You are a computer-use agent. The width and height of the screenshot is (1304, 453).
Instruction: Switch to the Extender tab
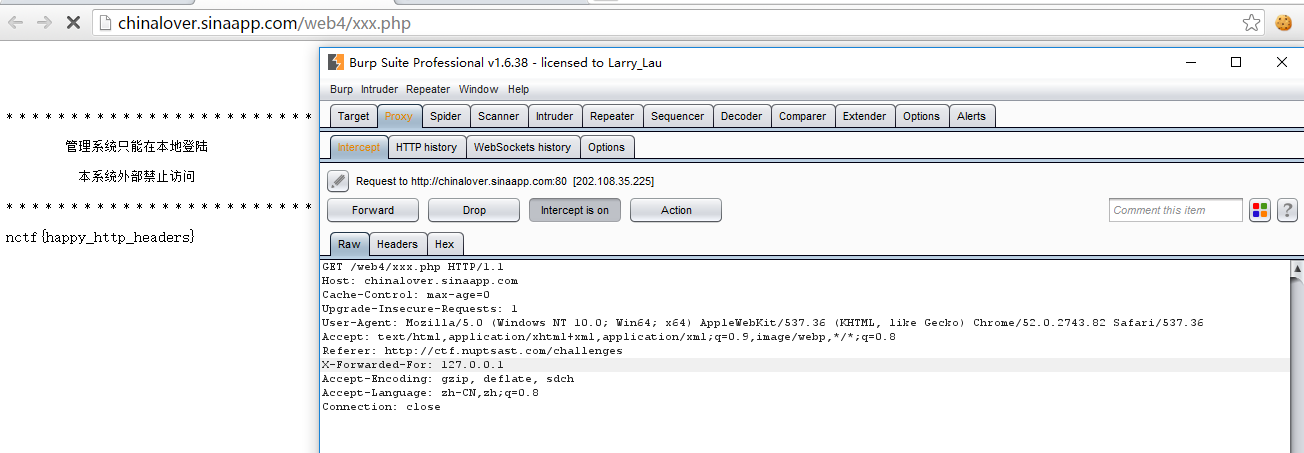tap(864, 116)
